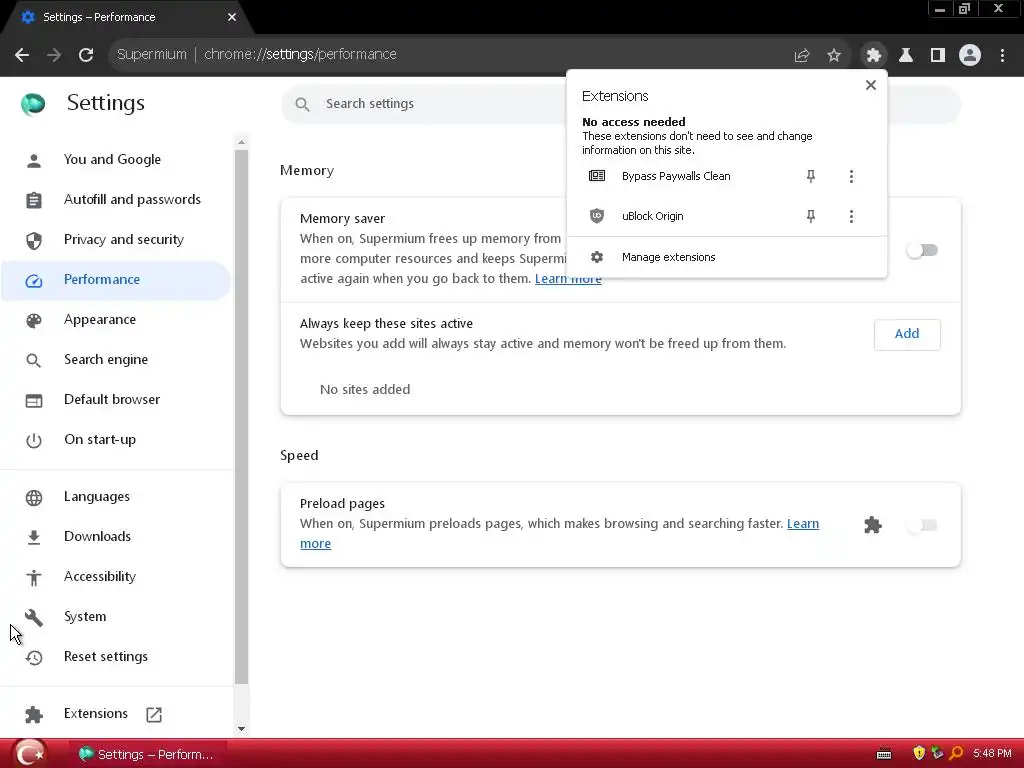Image resolution: width=1024 pixels, height=768 pixels.
Task: Add a site to always keep active
Action: click(x=906, y=334)
